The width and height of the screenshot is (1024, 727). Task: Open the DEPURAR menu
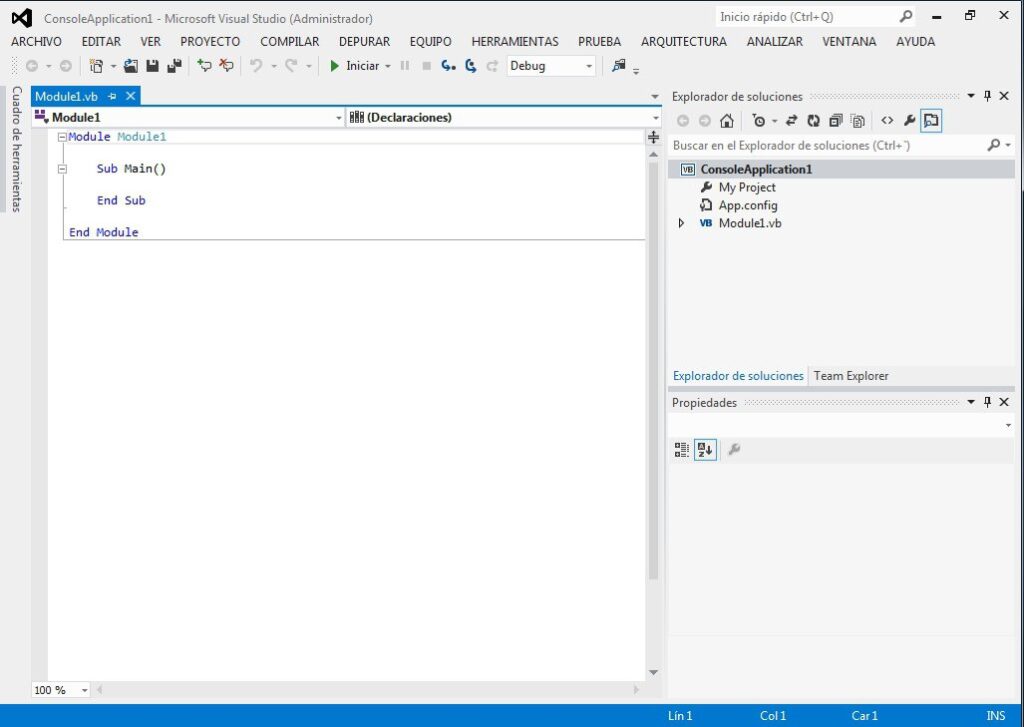pyautogui.click(x=364, y=42)
